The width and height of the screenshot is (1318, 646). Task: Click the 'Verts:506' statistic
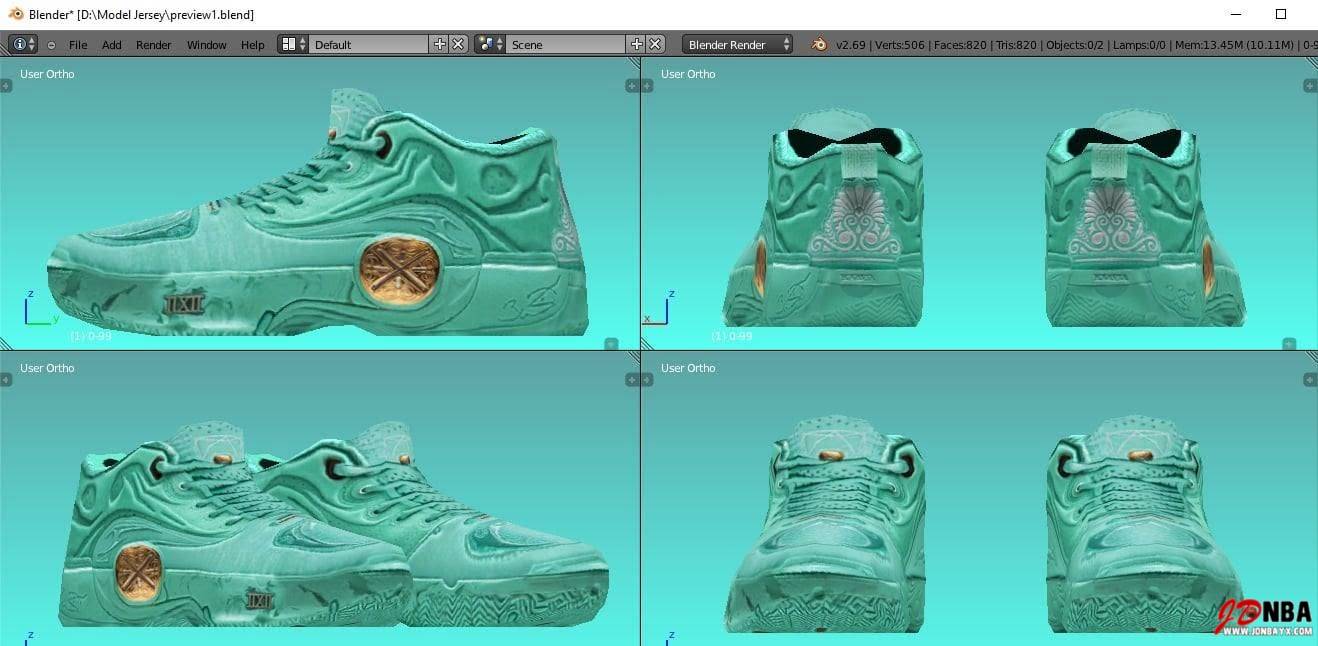point(899,45)
